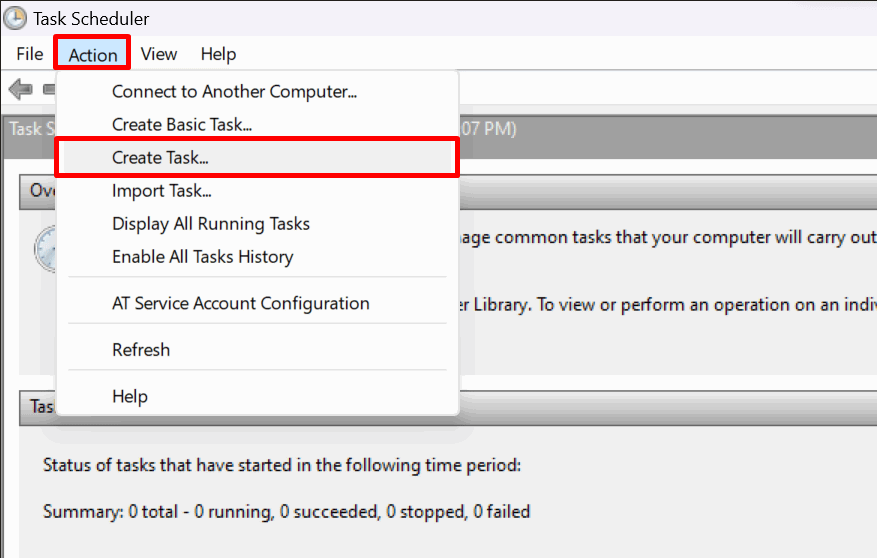Click the clock icon in Overview panel

point(45,249)
